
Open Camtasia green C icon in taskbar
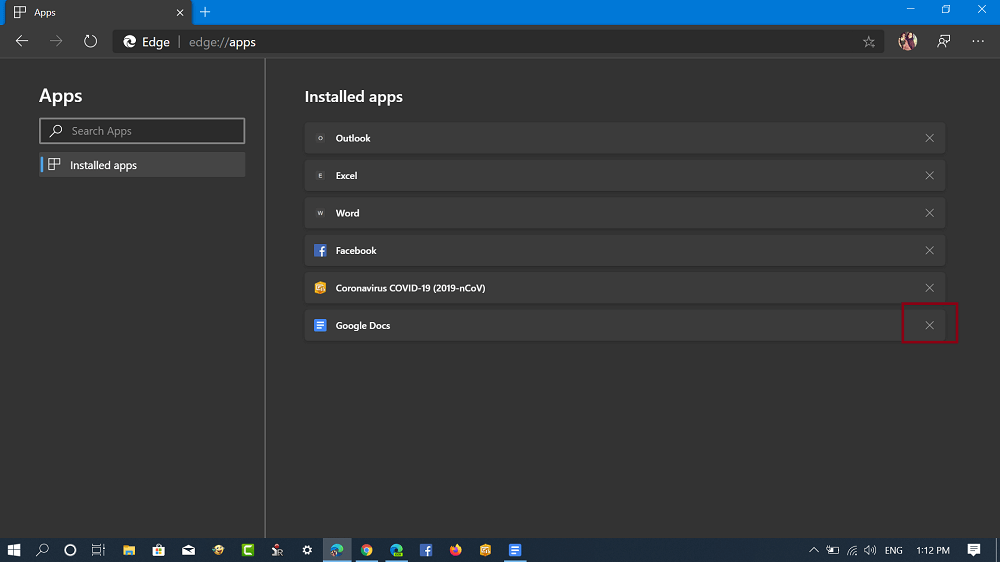[247, 550]
